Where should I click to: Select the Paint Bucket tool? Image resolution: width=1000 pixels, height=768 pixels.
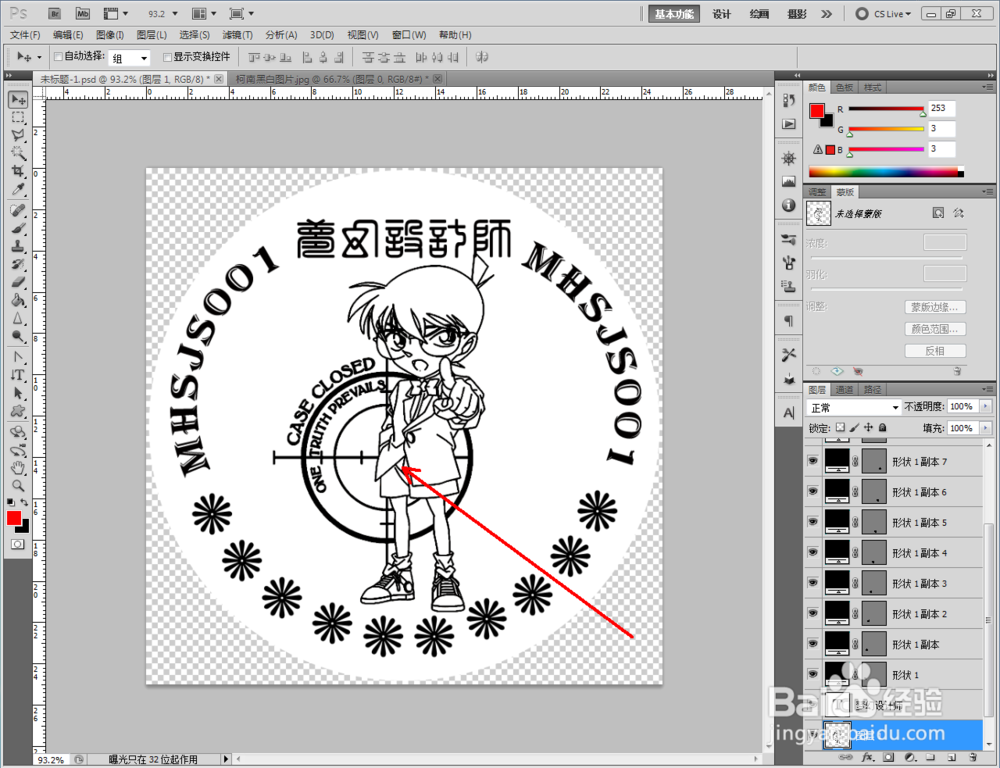pyautogui.click(x=18, y=300)
